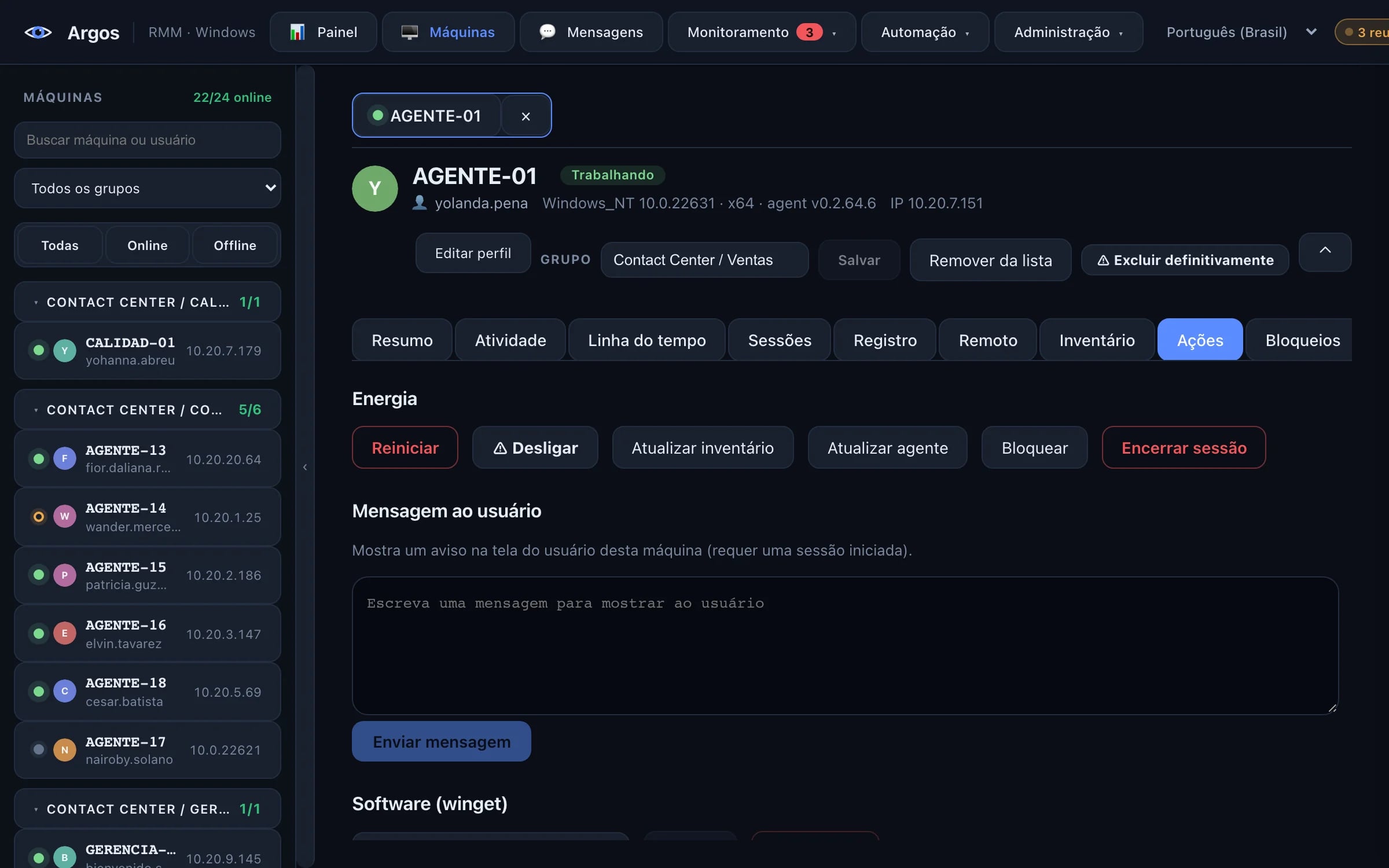
Task: Click the green status dot of AGENTE-13
Action: pos(39,459)
